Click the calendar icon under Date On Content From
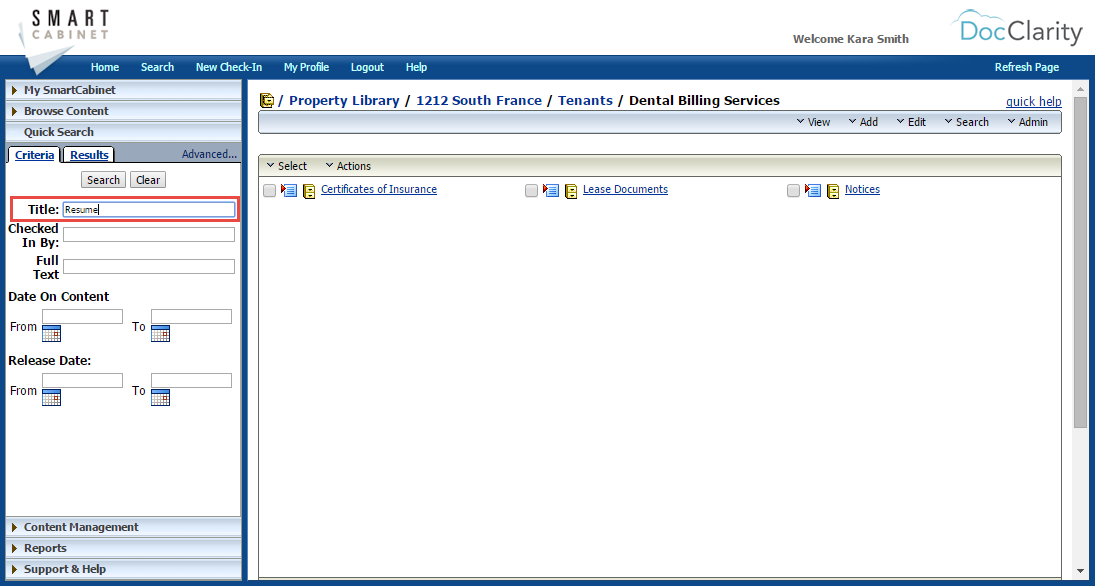 pyautogui.click(x=51, y=334)
